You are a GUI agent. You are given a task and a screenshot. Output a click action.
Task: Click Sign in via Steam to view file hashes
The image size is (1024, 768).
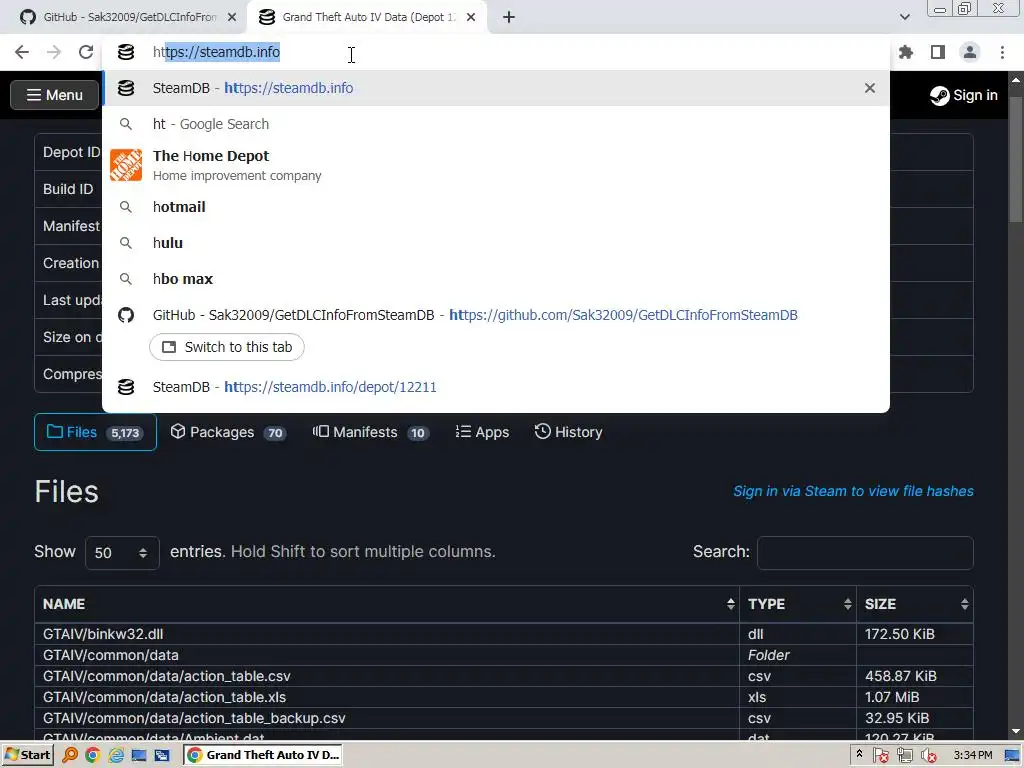click(x=853, y=491)
